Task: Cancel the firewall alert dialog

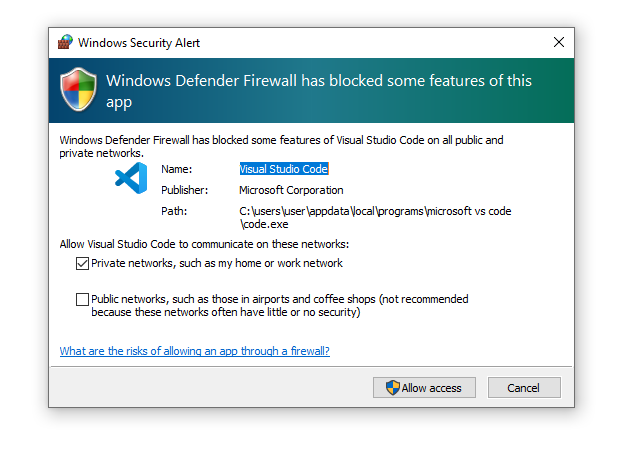Action: coord(523,388)
